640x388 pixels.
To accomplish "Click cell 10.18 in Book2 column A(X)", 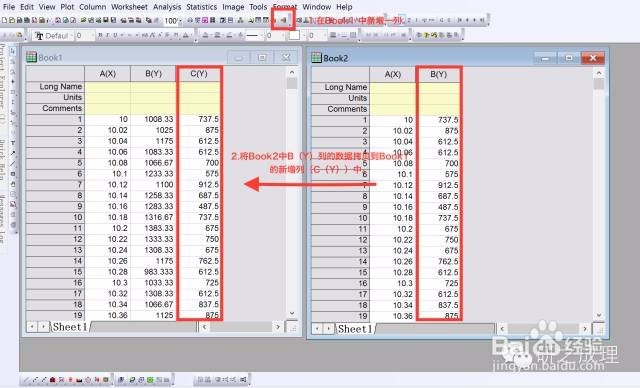I will tap(393, 218).
